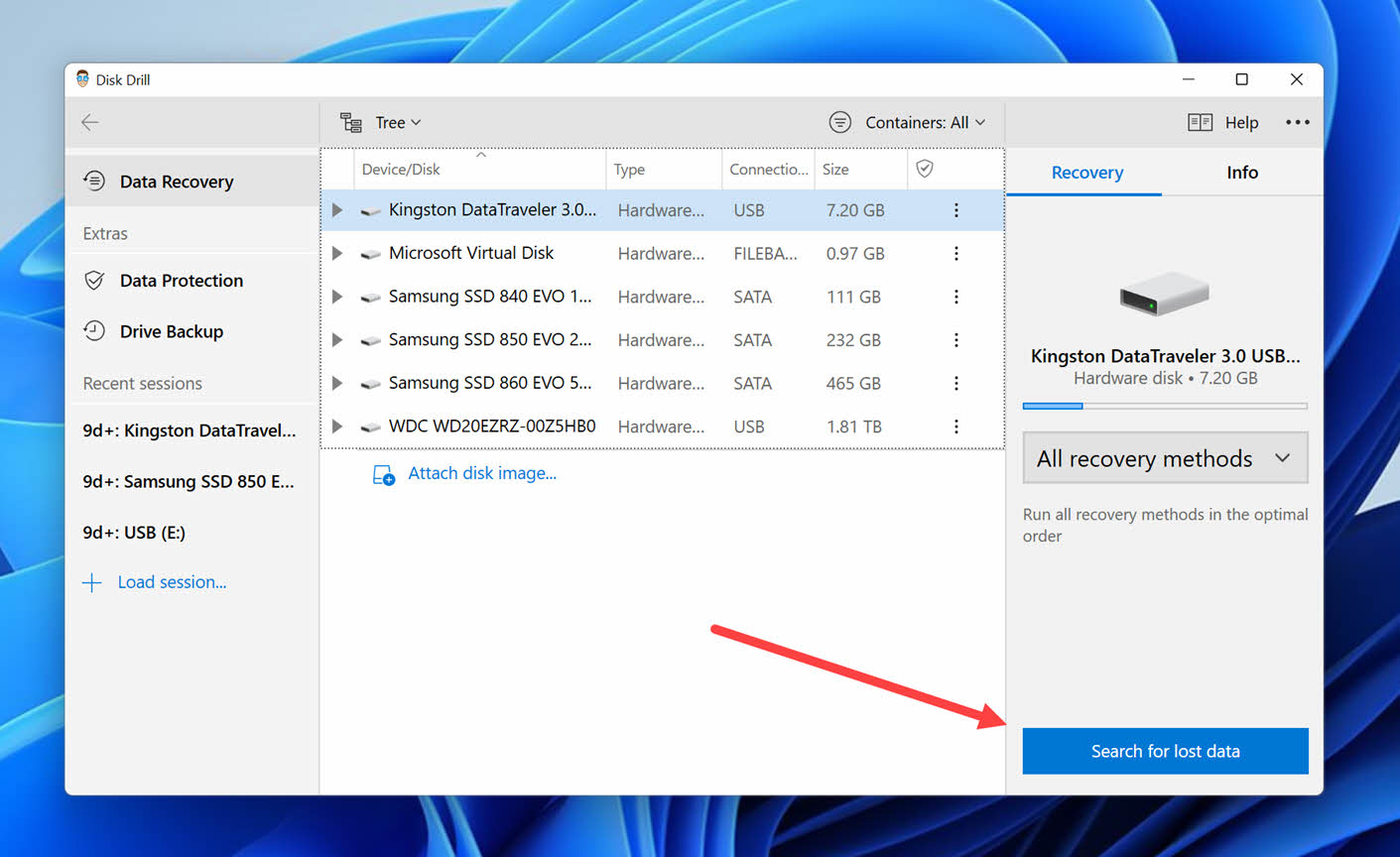Expand the Samsung SSD 850 EVO row
The height and width of the screenshot is (857, 1400).
coord(337,340)
